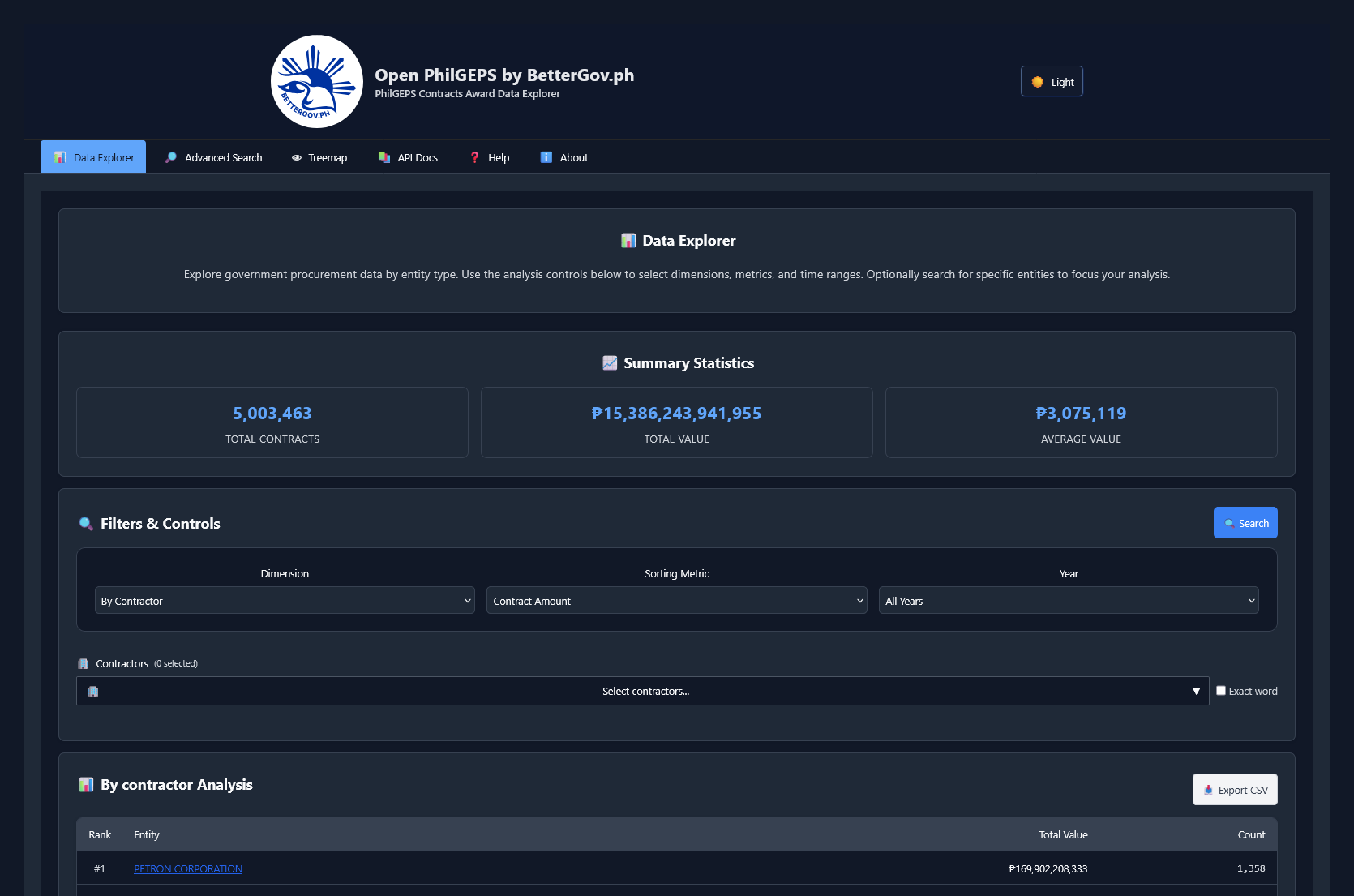Click the Total Value figure ₱15,386,243,941,955
The width and height of the screenshot is (1354, 896).
677,414
